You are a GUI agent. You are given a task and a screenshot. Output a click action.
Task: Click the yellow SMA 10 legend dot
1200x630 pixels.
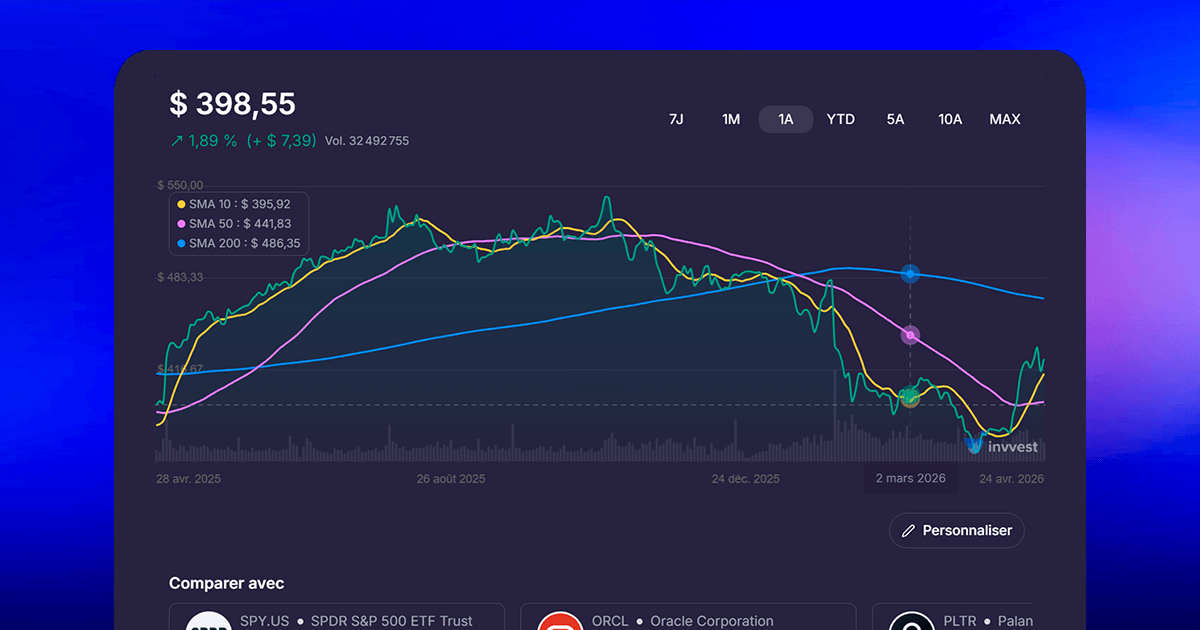[x=181, y=204]
